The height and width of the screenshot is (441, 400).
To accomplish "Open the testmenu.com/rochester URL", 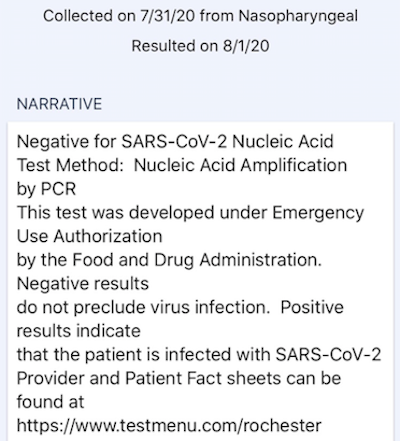I will [169, 425].
